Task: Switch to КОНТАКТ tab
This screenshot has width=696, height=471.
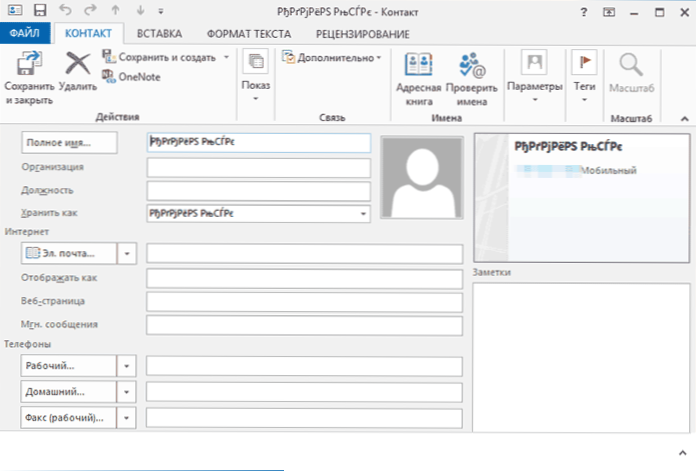Action: tap(88, 33)
